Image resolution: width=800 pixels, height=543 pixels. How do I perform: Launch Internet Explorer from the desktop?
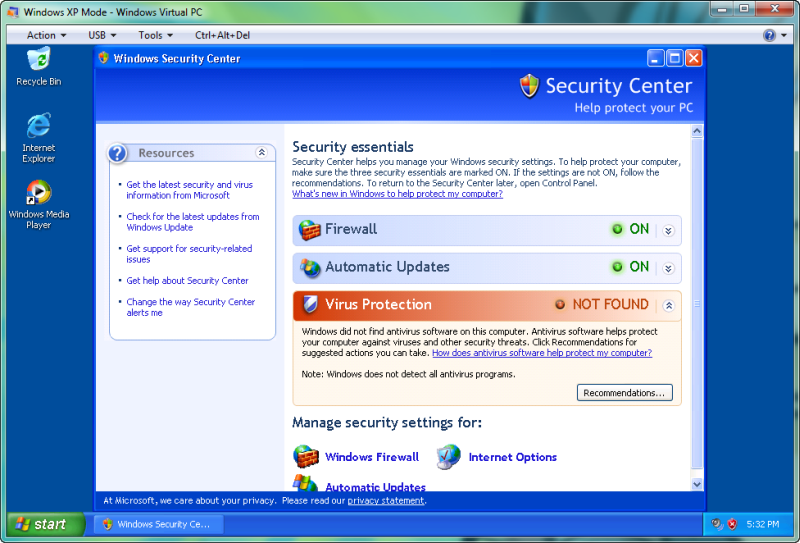(x=38, y=138)
